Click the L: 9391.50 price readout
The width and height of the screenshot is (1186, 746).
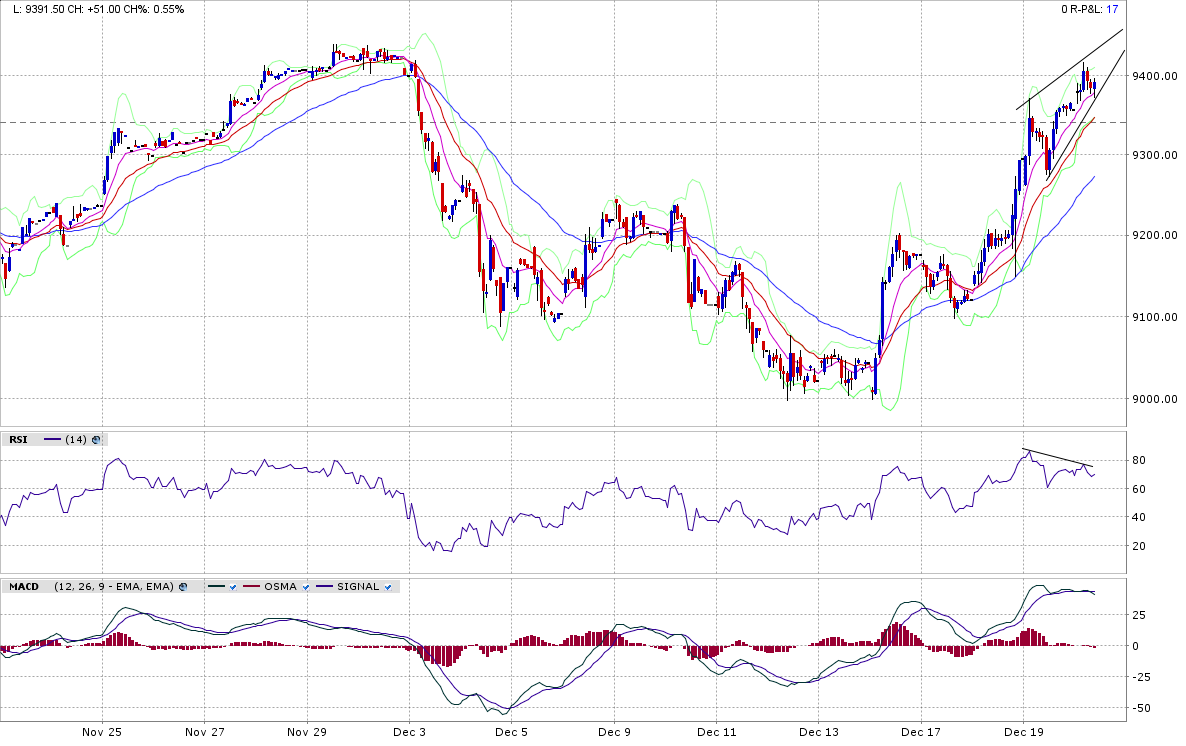point(39,9)
